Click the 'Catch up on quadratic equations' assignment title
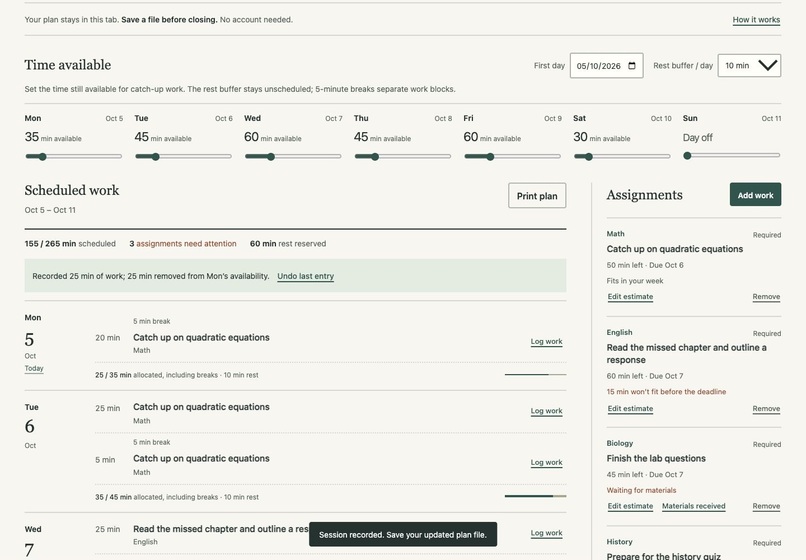The width and height of the screenshot is (806, 560). (674, 249)
